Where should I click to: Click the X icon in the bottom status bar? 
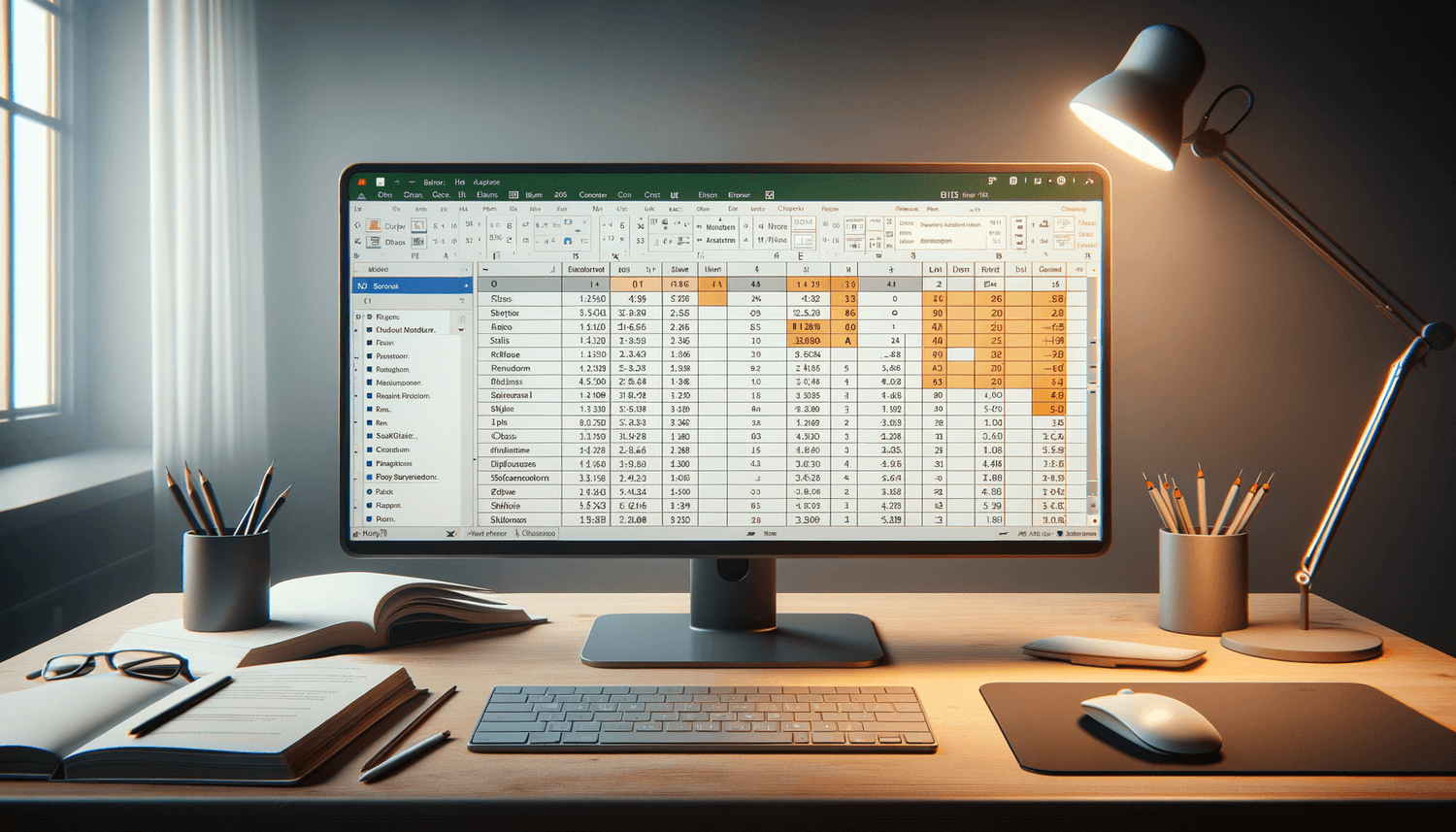click(450, 534)
